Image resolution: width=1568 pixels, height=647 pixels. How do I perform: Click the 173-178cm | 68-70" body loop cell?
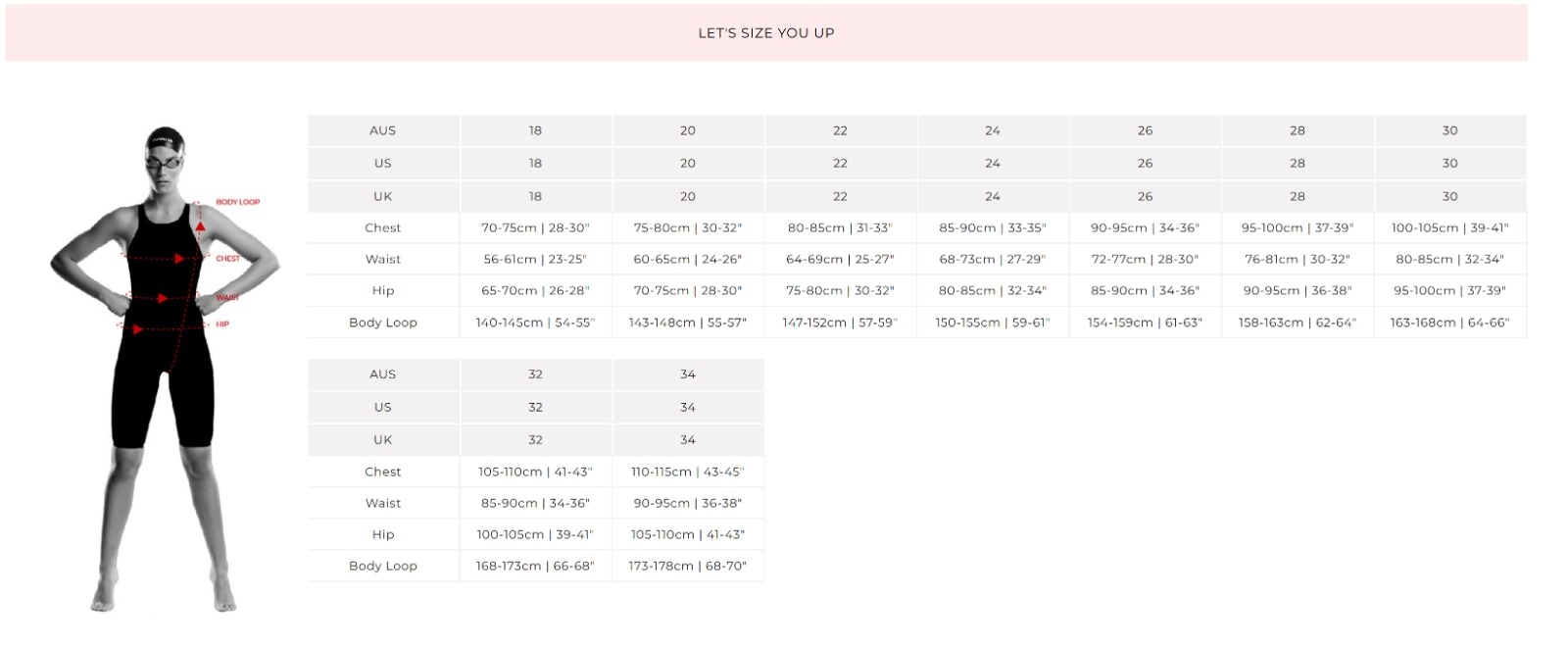pos(687,567)
